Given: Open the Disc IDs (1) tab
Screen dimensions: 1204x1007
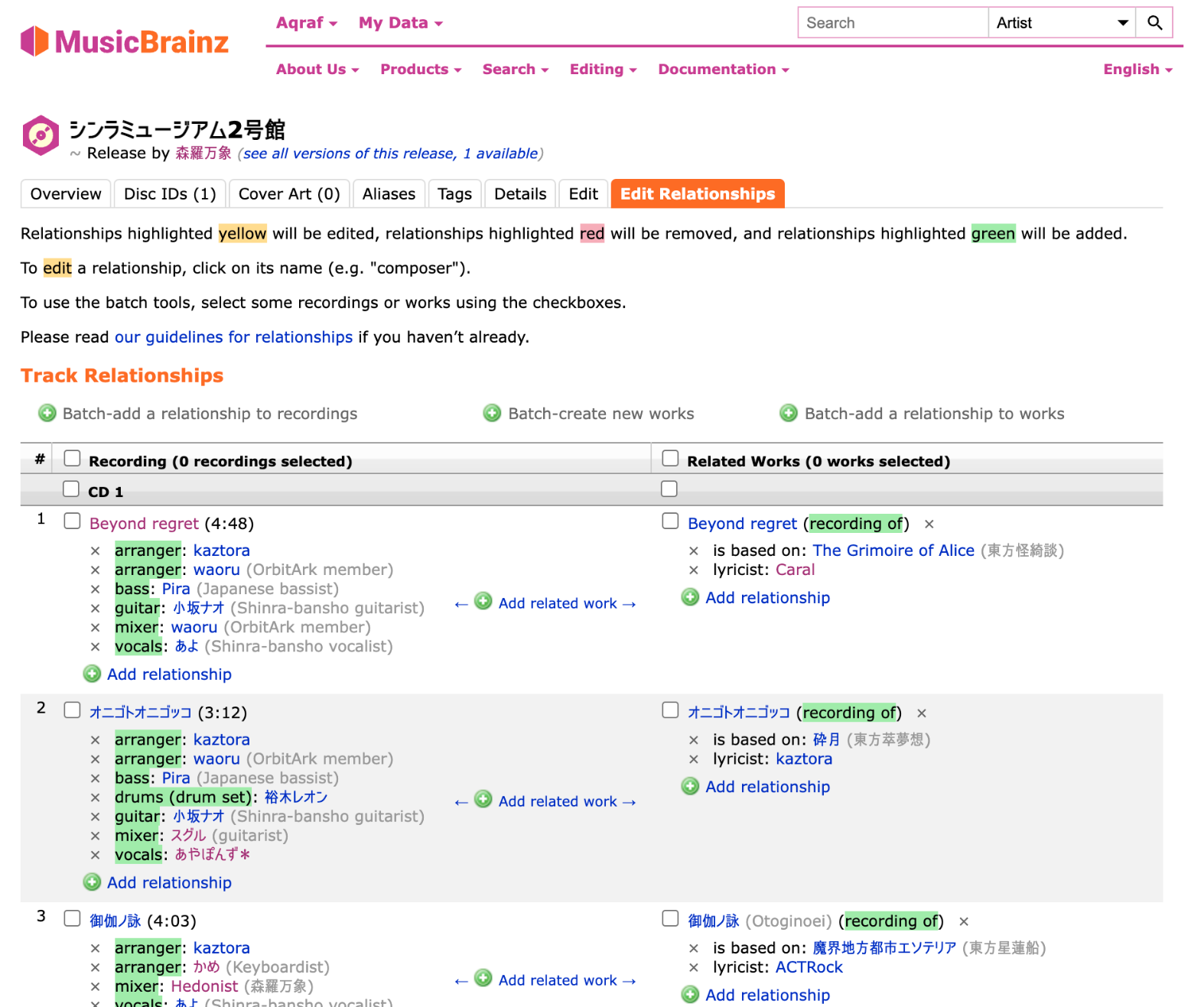Looking at the screenshot, I should pyautogui.click(x=170, y=194).
